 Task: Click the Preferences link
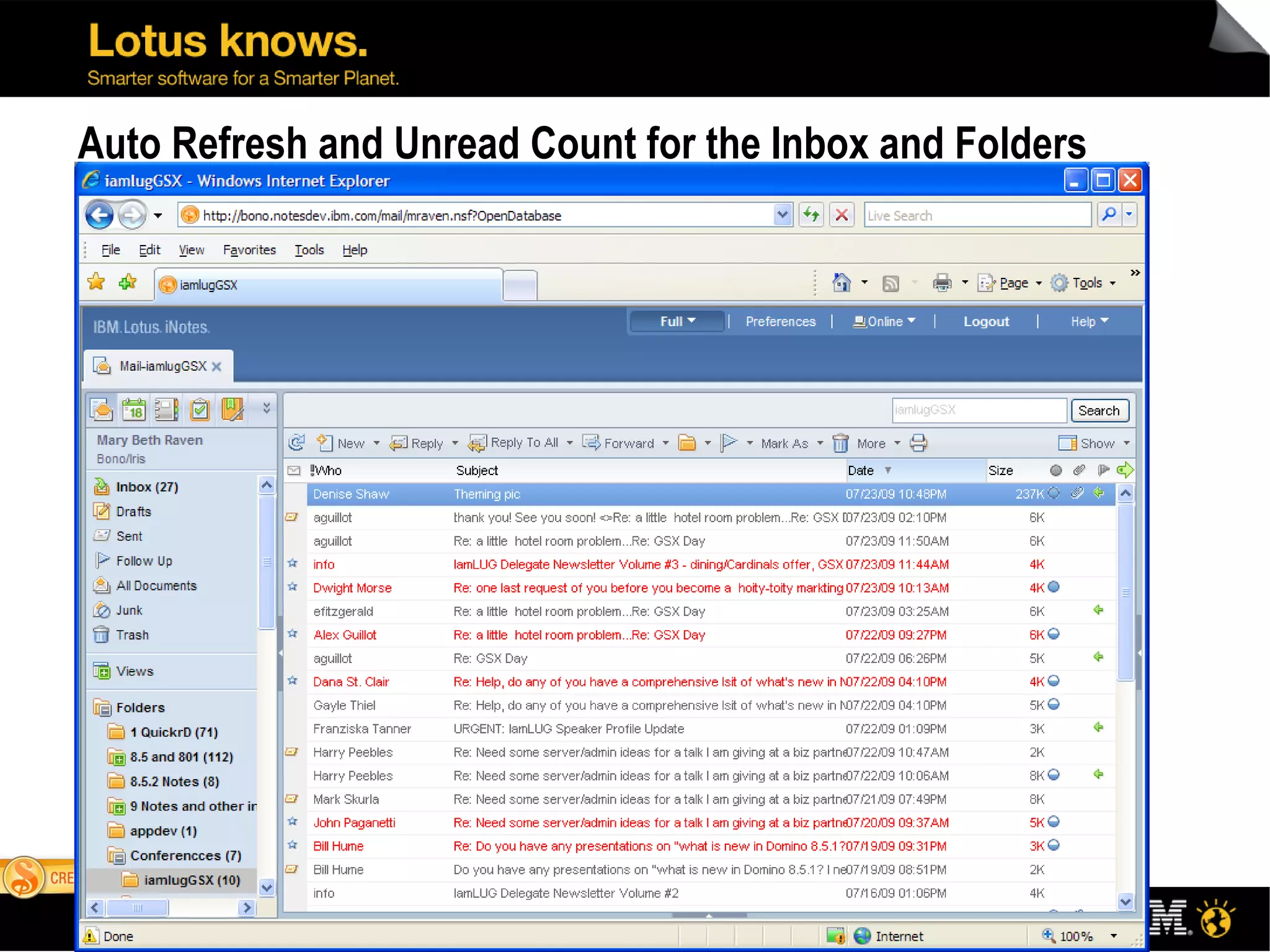(x=781, y=321)
